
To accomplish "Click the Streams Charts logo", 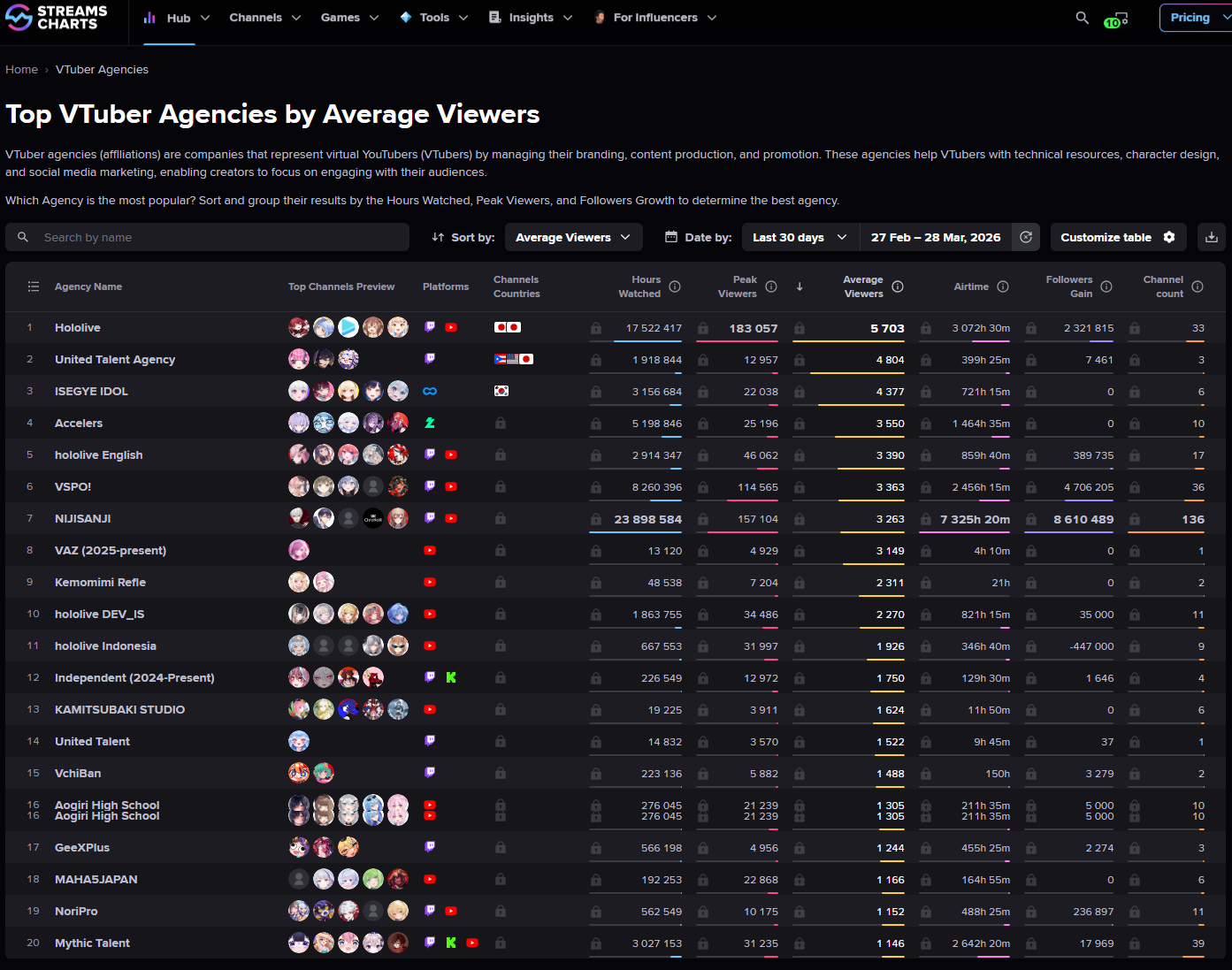I will tap(57, 18).
